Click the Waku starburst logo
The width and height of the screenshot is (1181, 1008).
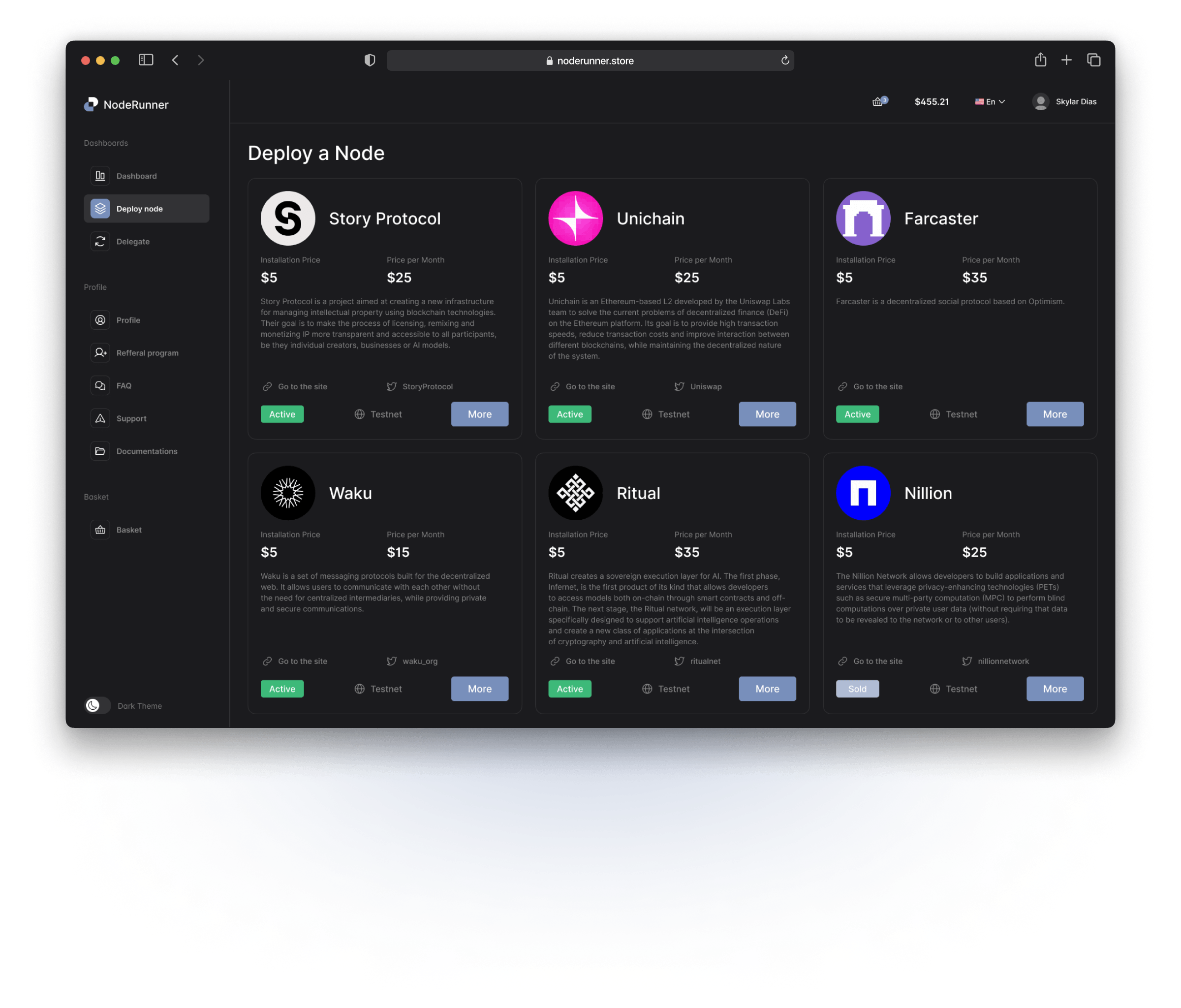click(x=288, y=493)
